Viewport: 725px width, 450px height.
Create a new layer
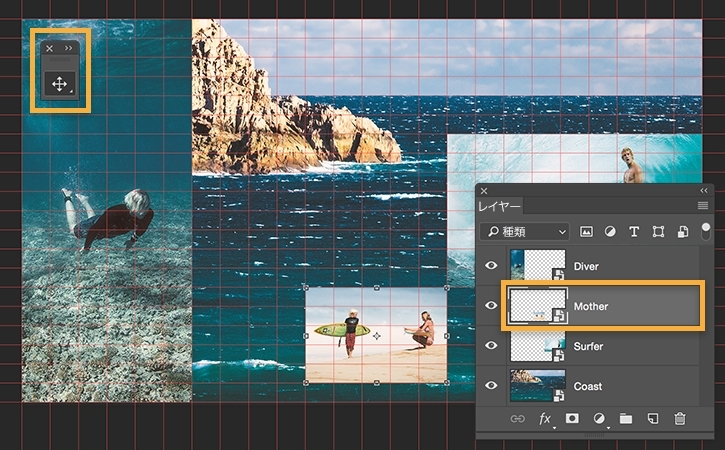[x=652, y=419]
